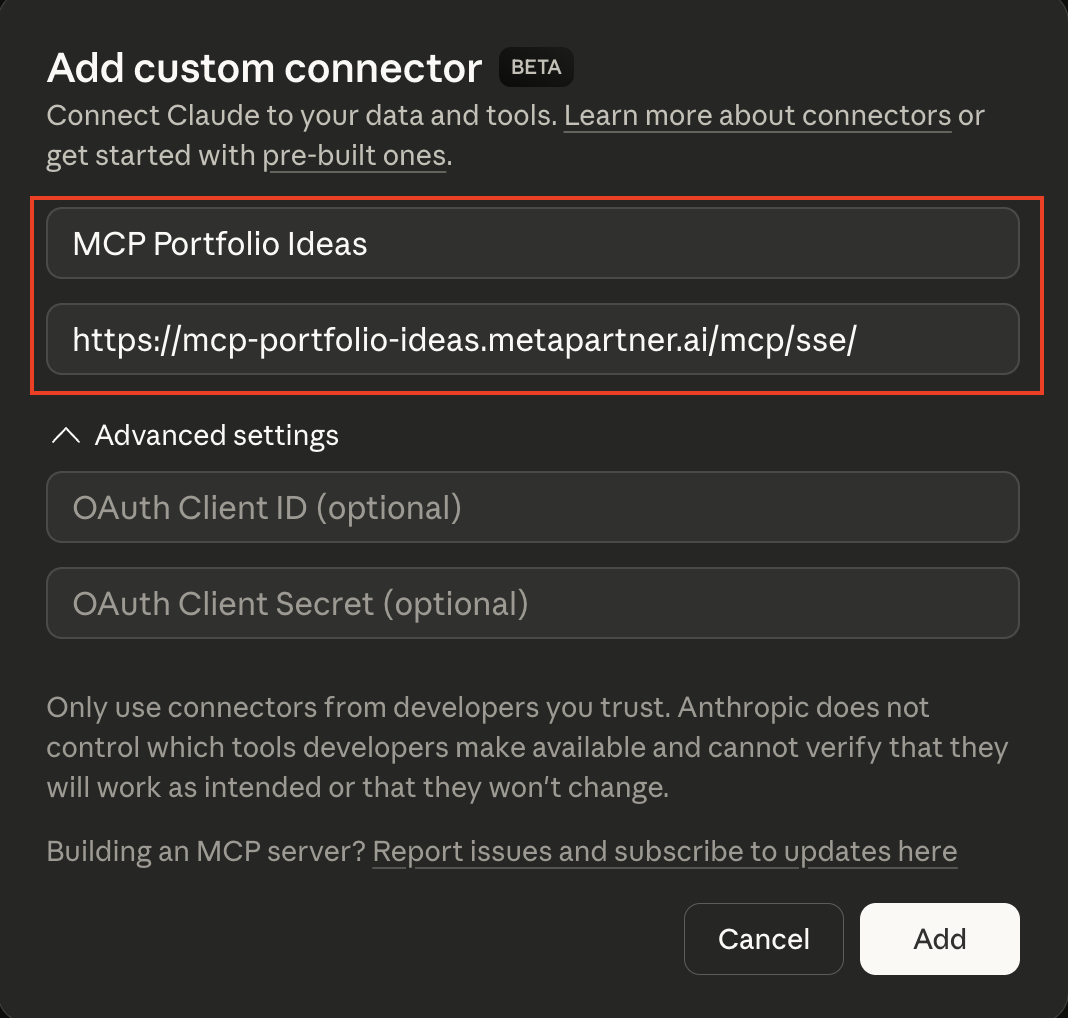Cancel adding the custom connector
1068x1018 pixels.
[x=764, y=939]
